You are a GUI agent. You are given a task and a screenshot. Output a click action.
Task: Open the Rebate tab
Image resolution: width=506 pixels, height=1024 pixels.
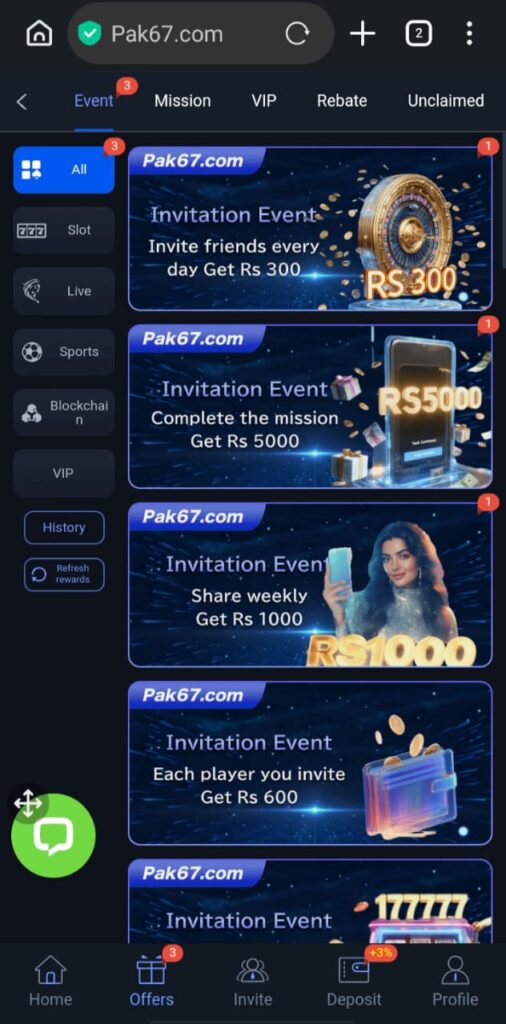click(x=341, y=101)
